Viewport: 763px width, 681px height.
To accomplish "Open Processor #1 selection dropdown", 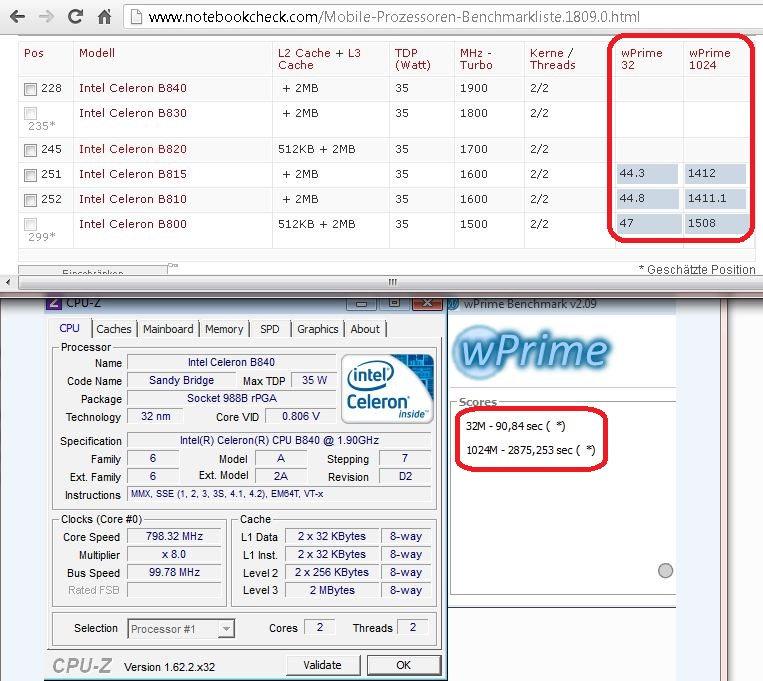I will point(181,629).
